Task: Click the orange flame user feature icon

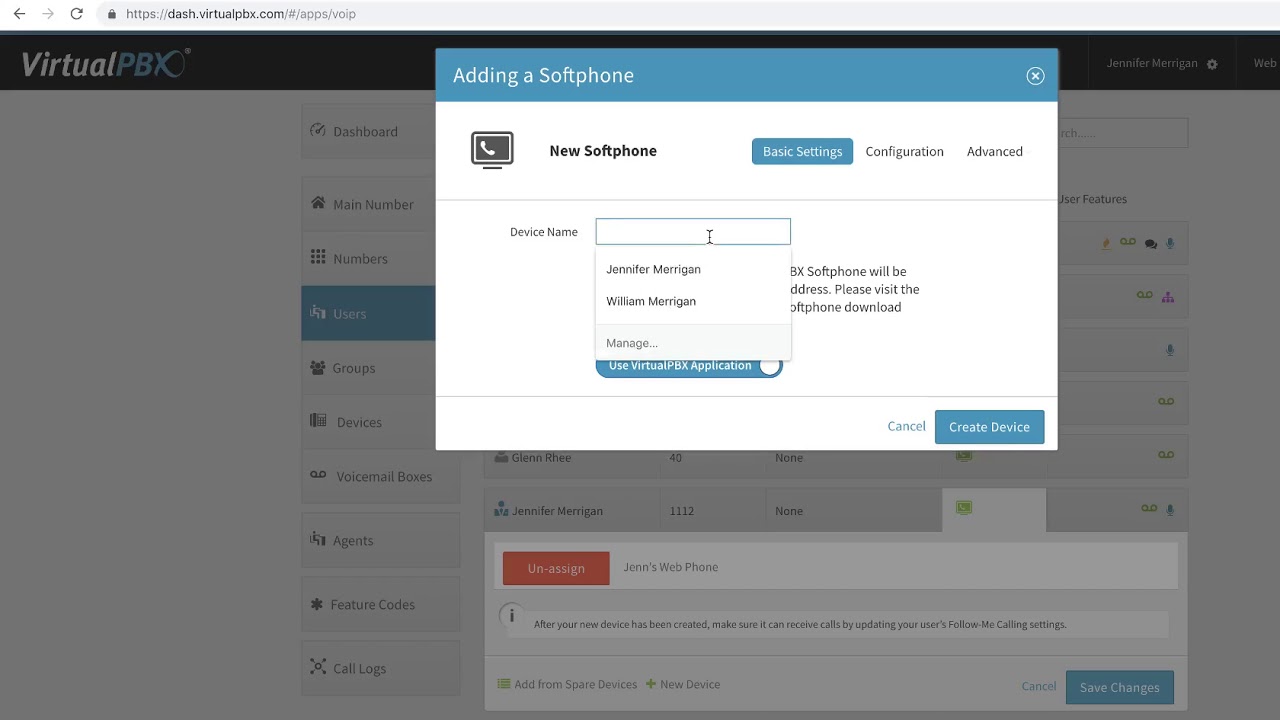Action: click(1106, 243)
